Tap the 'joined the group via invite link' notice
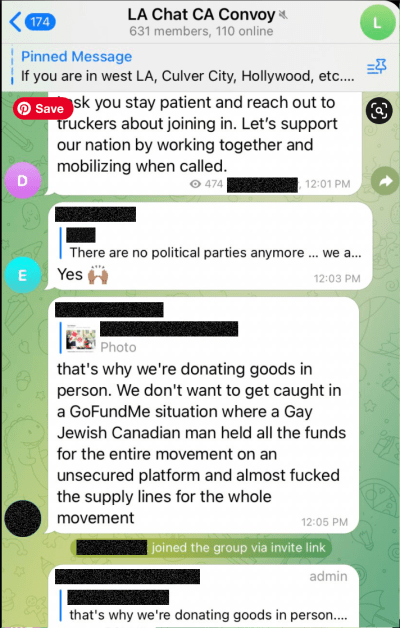 tap(201, 547)
